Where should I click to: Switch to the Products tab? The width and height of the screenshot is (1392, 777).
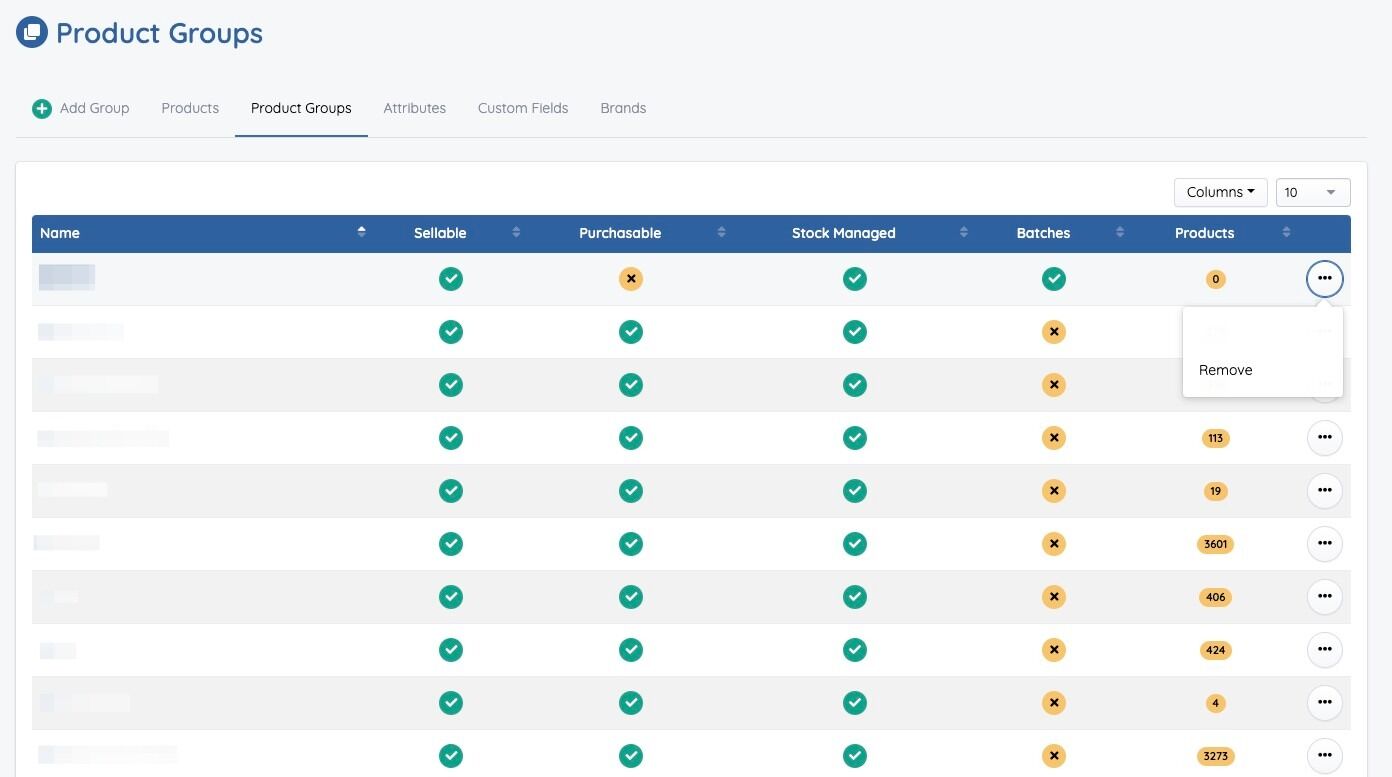click(190, 108)
